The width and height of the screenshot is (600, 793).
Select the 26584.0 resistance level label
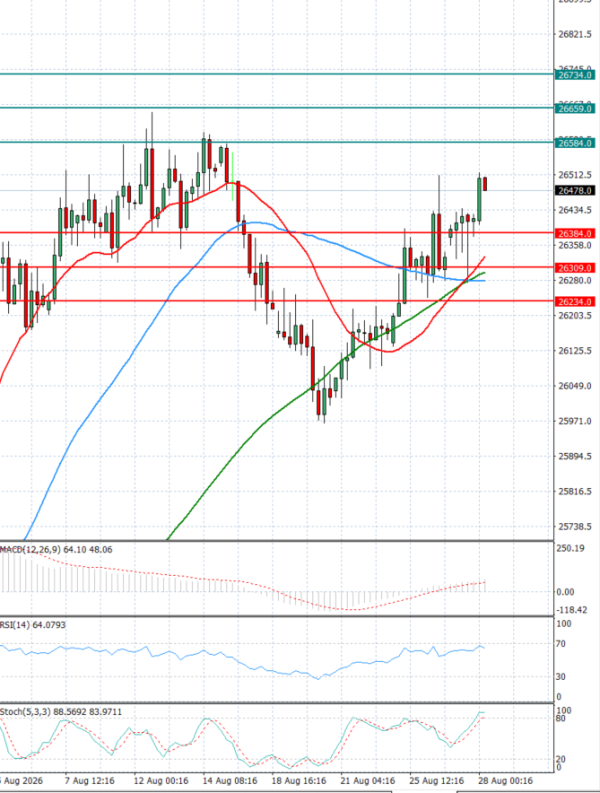point(575,143)
